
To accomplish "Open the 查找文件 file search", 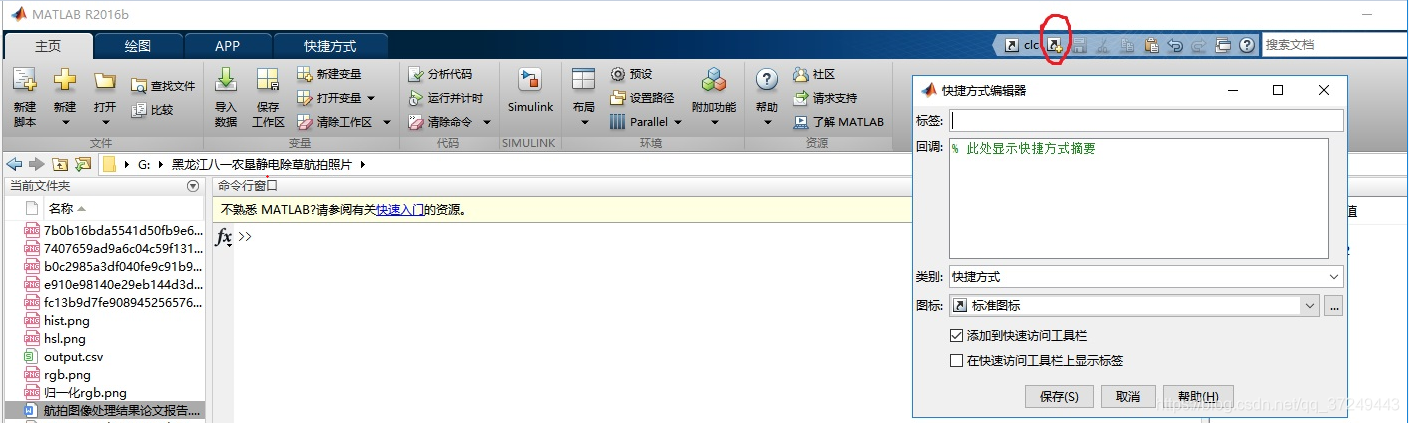I will click(x=164, y=87).
